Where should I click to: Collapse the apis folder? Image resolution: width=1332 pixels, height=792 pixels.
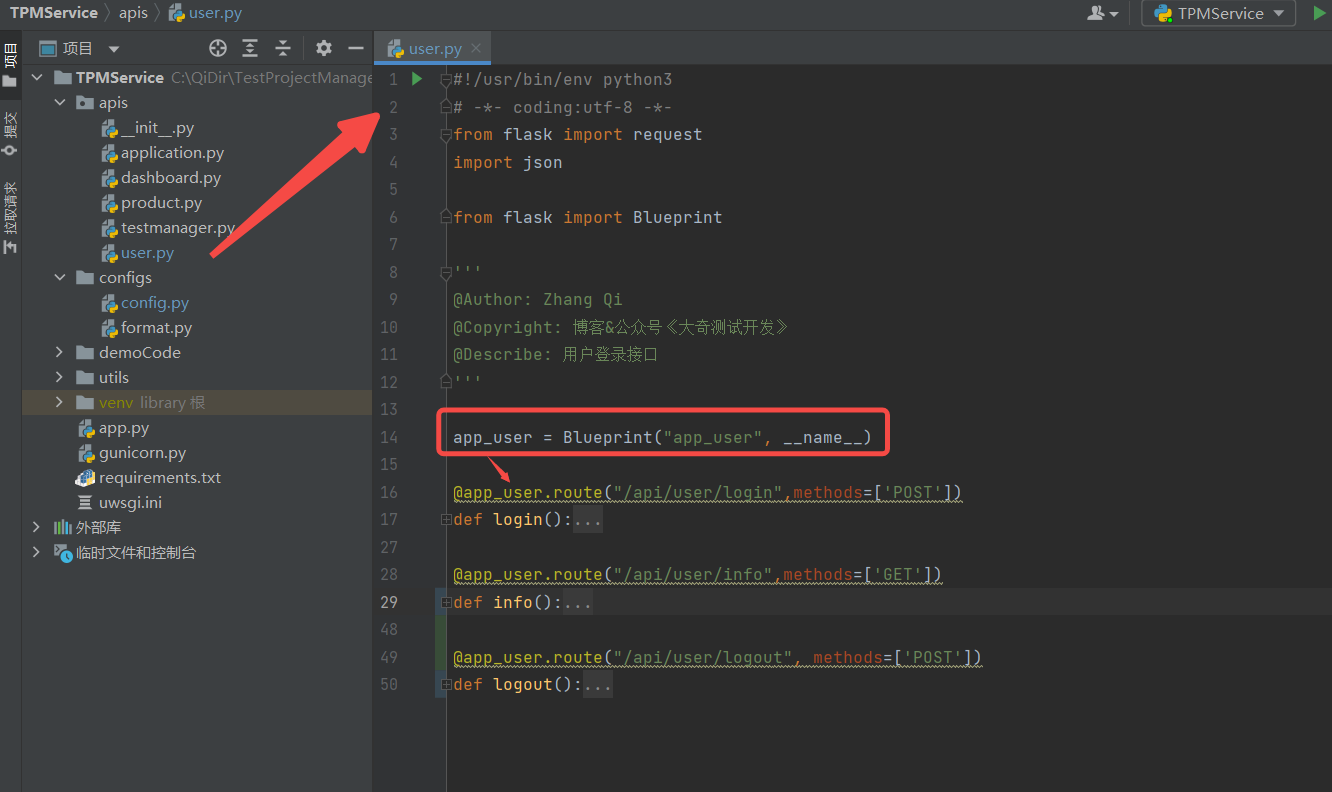(59, 102)
